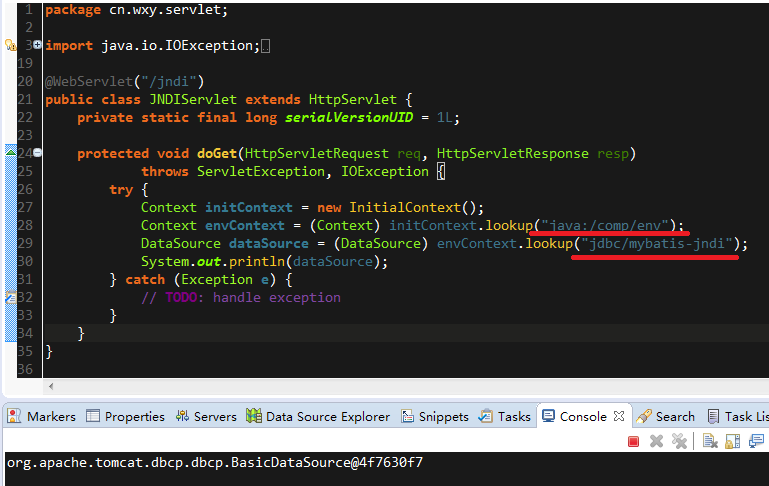Viewport: 769px width, 486px height.
Task: Switch to the Tasks tab
Action: tap(505, 416)
